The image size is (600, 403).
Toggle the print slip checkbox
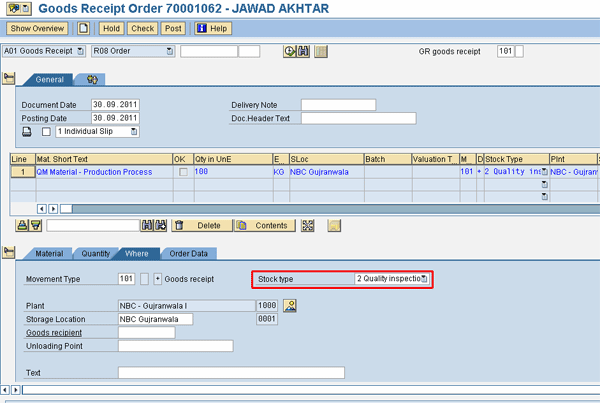pyautogui.click(x=46, y=131)
